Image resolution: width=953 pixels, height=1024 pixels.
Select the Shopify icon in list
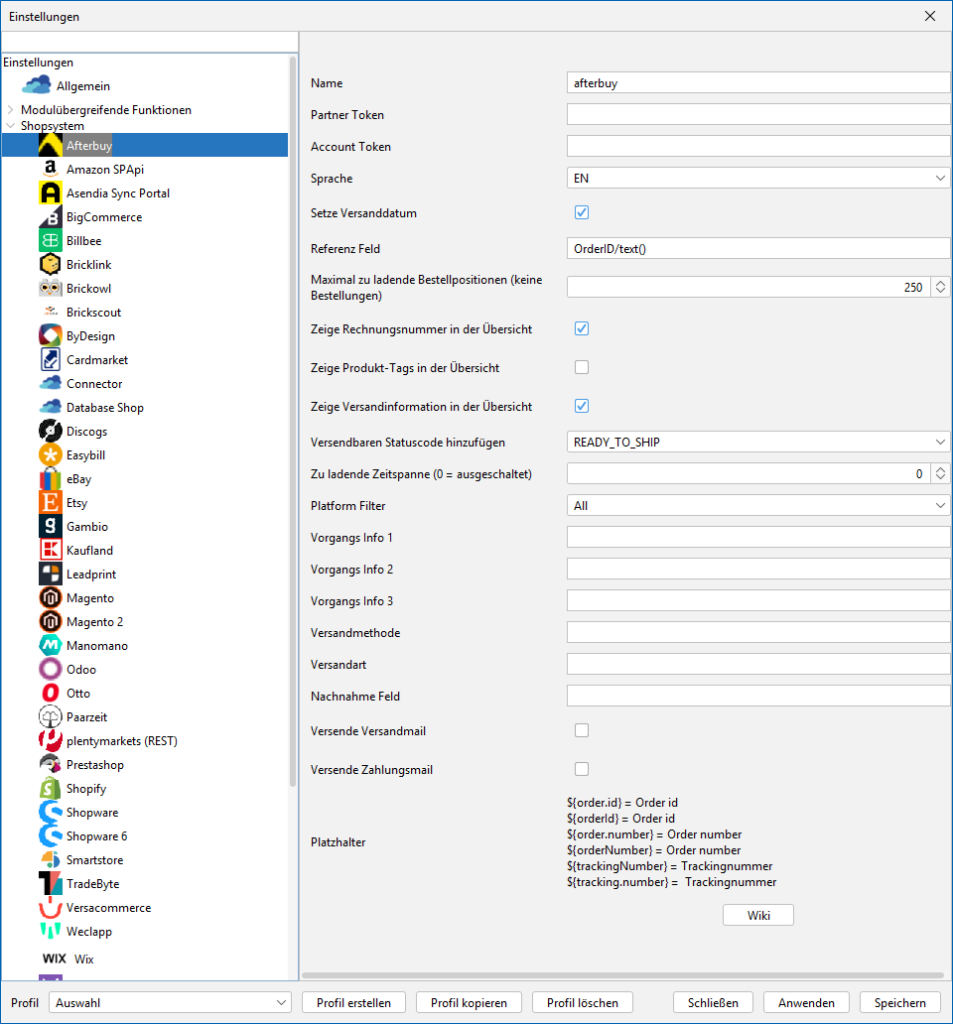point(50,789)
